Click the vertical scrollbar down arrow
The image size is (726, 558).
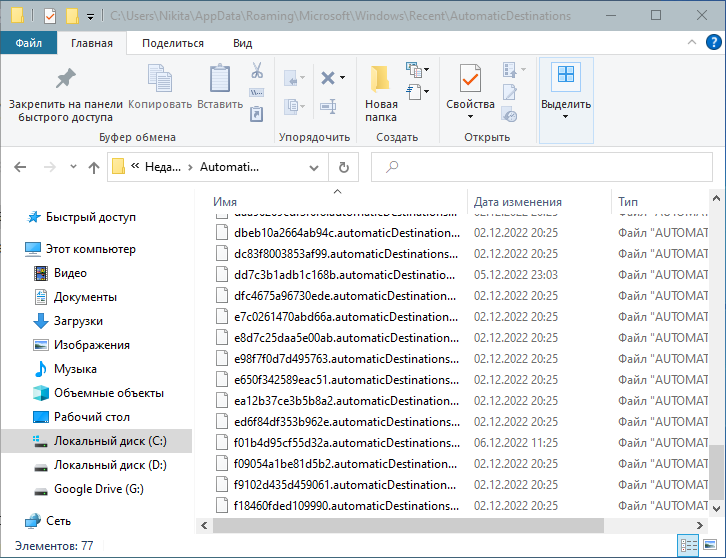(x=716, y=509)
